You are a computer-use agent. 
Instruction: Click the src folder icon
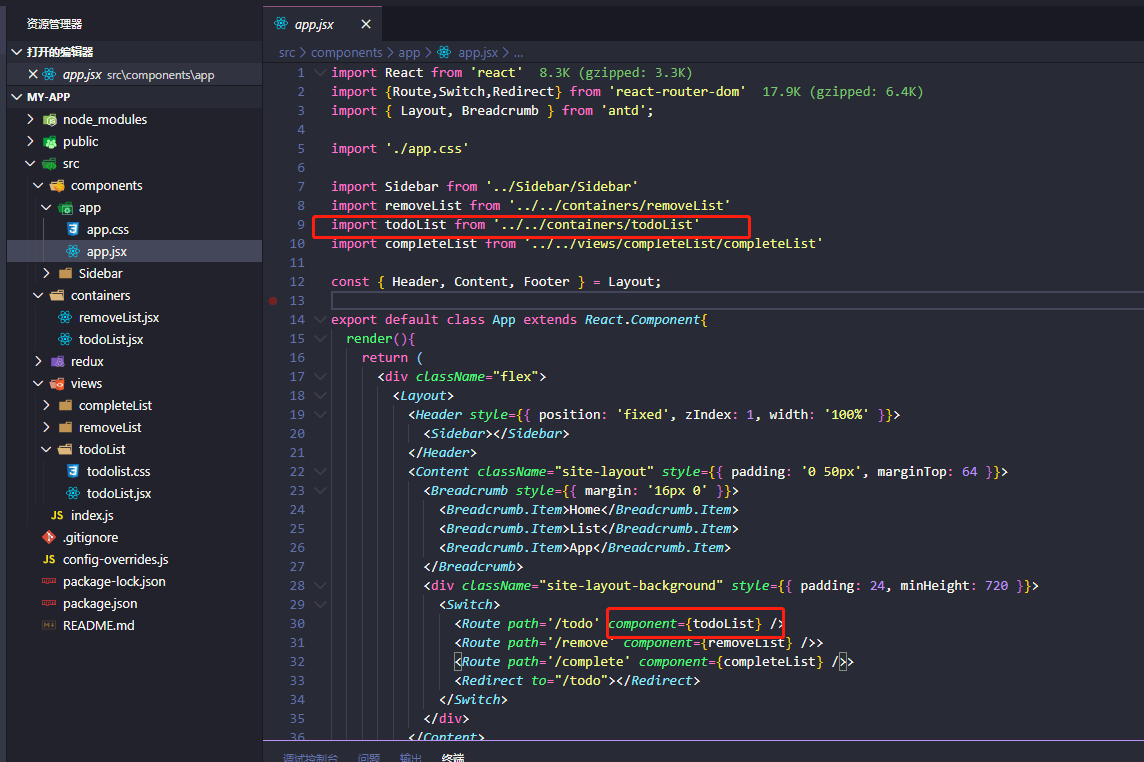50,163
